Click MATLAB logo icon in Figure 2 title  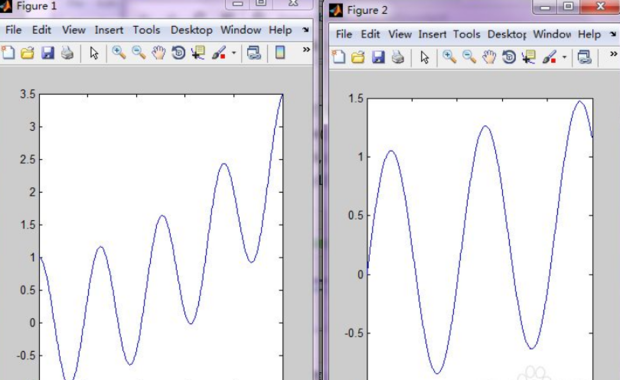(x=336, y=10)
